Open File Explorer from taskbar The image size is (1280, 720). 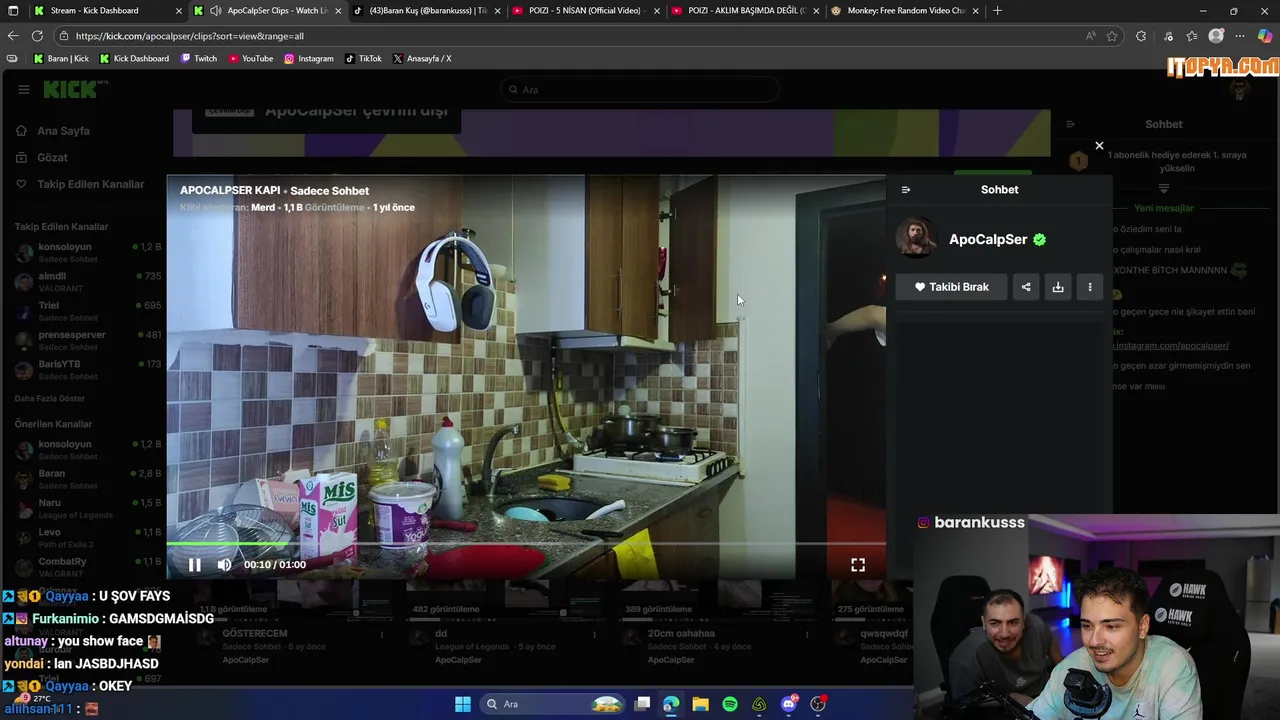[700, 704]
